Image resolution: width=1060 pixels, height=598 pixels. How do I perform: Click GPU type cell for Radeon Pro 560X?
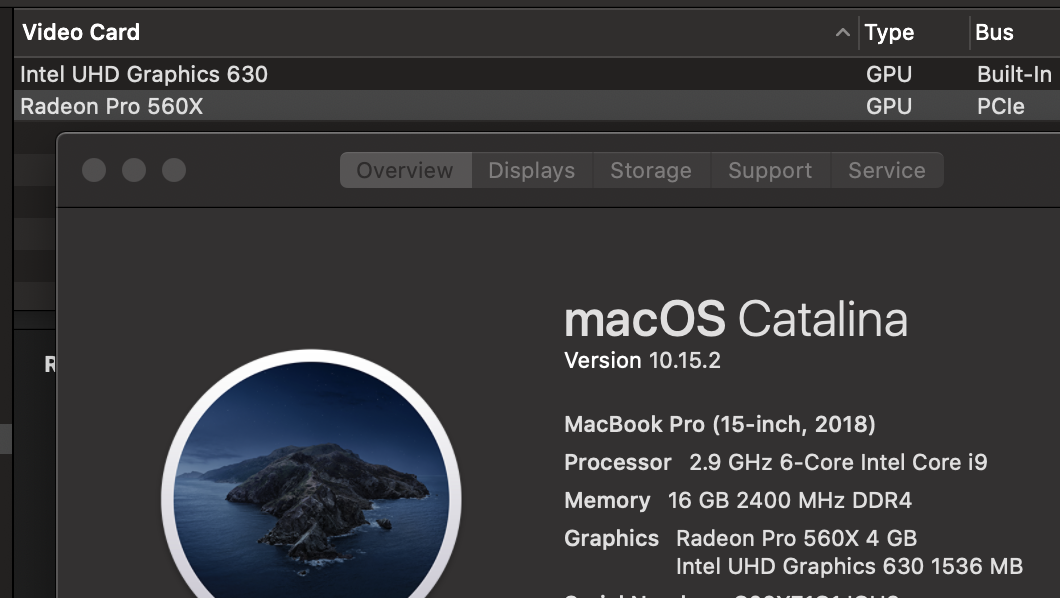(889, 106)
